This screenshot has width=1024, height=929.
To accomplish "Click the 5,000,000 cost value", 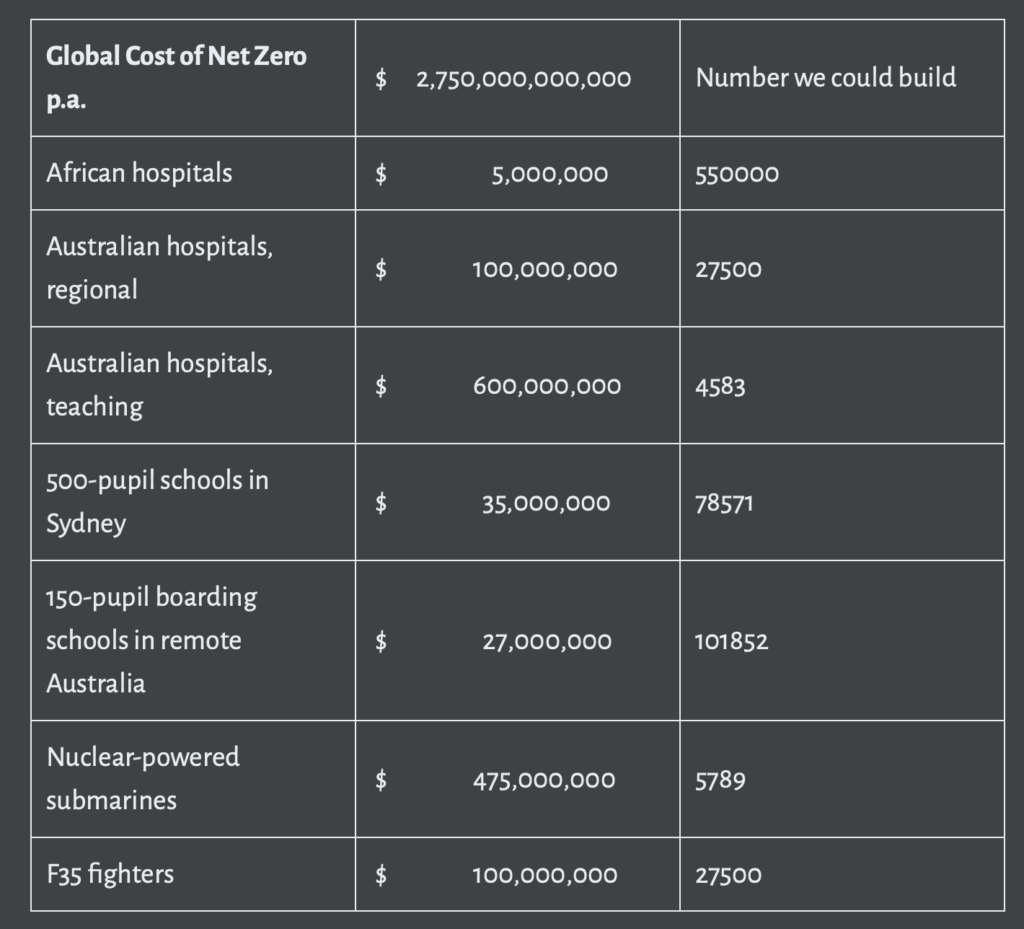I will point(549,174).
